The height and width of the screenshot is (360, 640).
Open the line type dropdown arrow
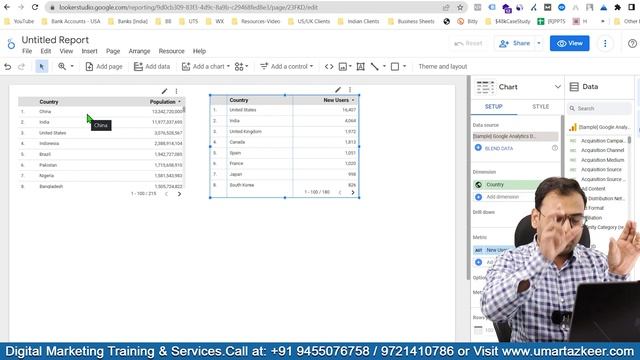pos(384,67)
